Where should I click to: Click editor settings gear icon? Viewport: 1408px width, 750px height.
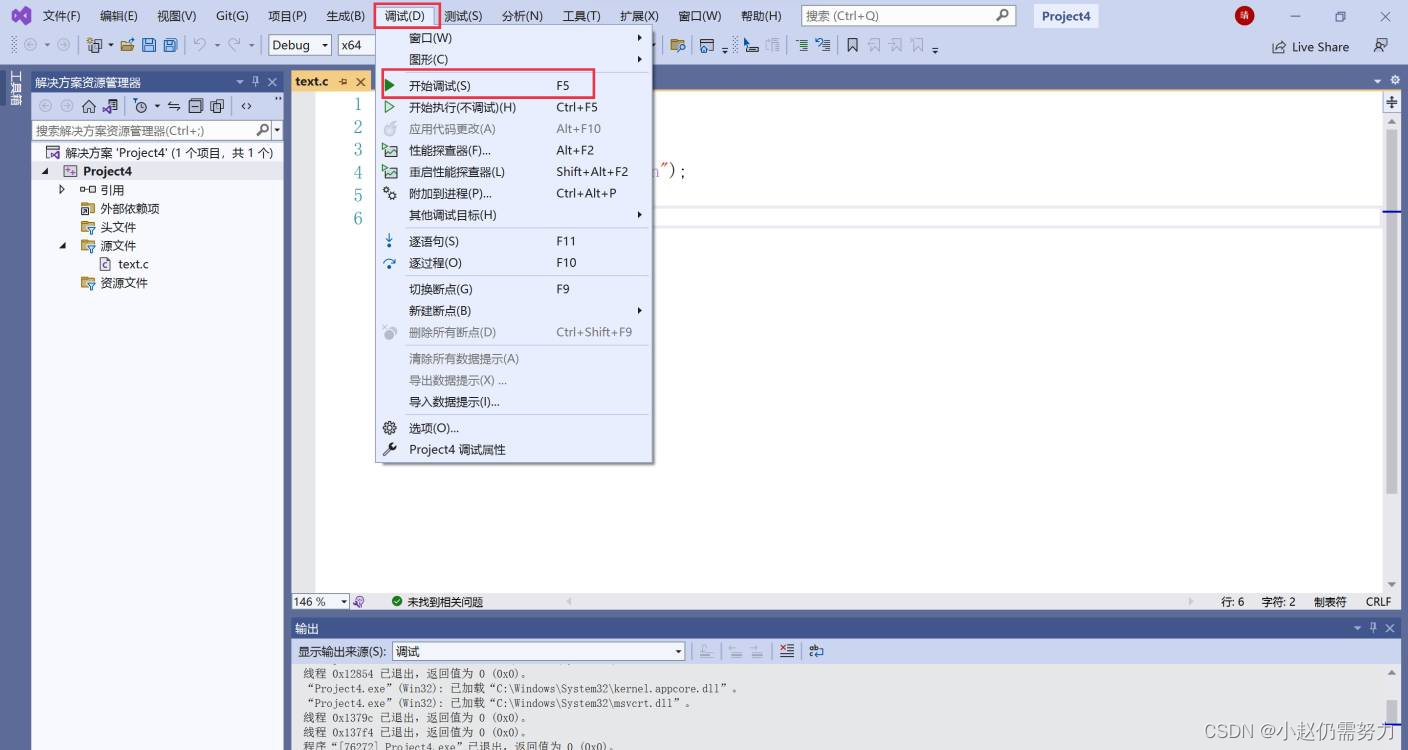1395,81
